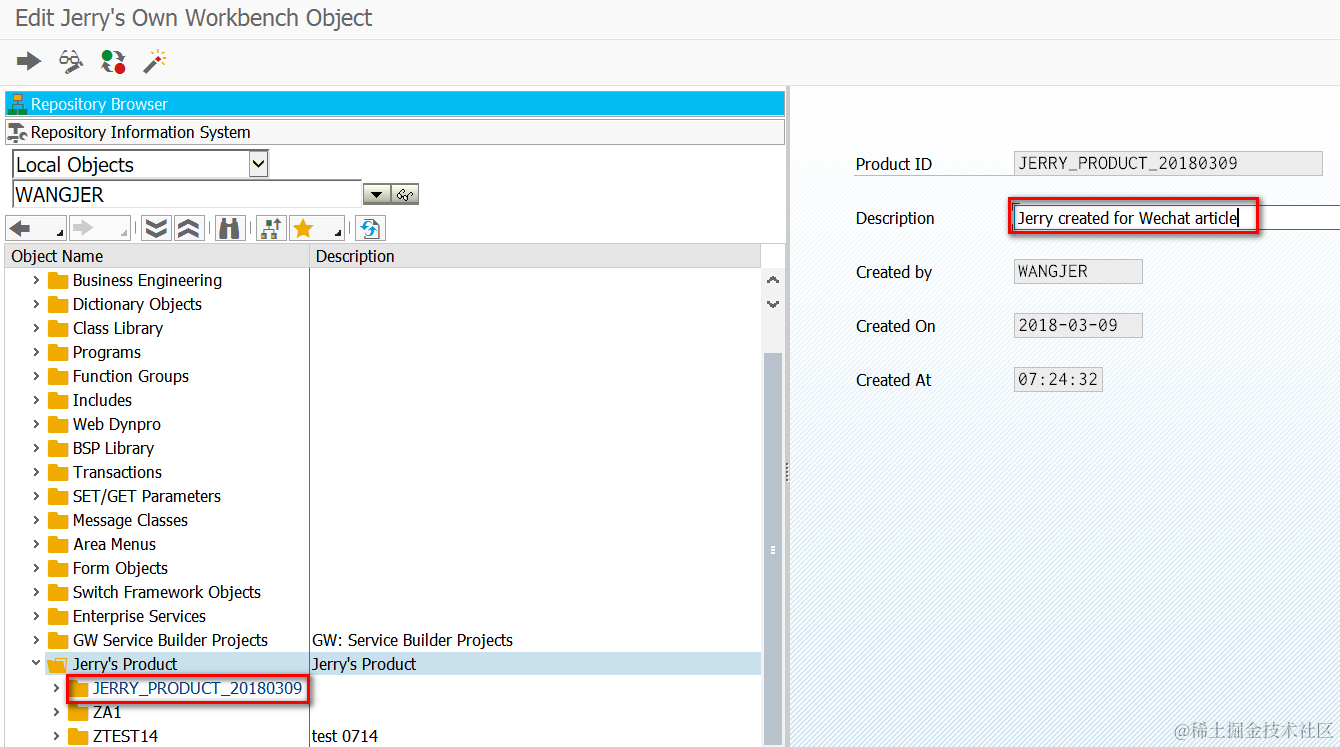
Task: Collapse the Jerry's Product node
Action: point(37,664)
